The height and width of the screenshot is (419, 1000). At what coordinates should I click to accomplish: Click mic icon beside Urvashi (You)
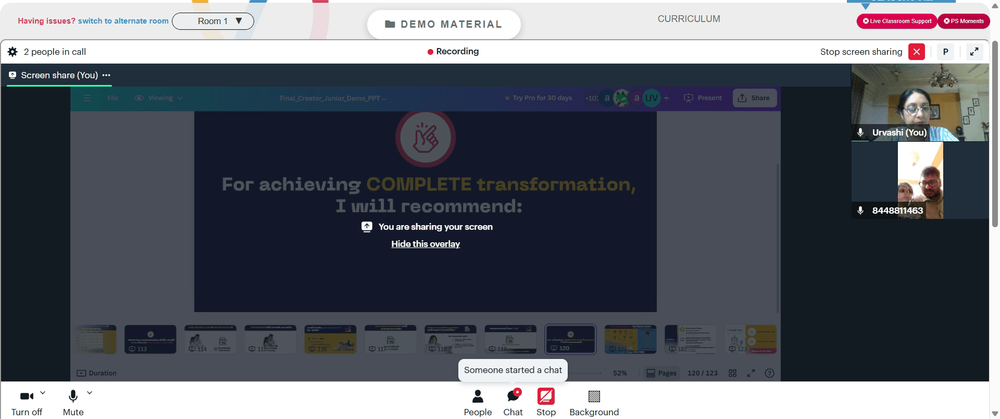coord(860,133)
